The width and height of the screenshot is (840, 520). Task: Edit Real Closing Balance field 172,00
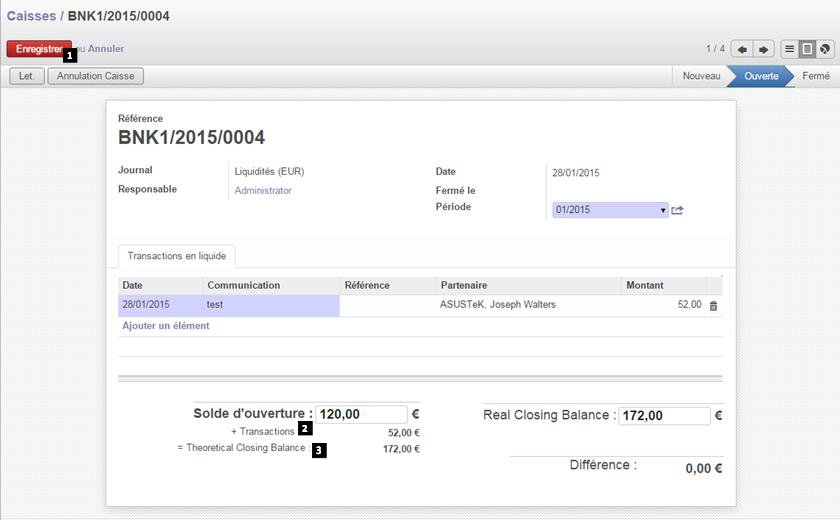[x=664, y=416]
